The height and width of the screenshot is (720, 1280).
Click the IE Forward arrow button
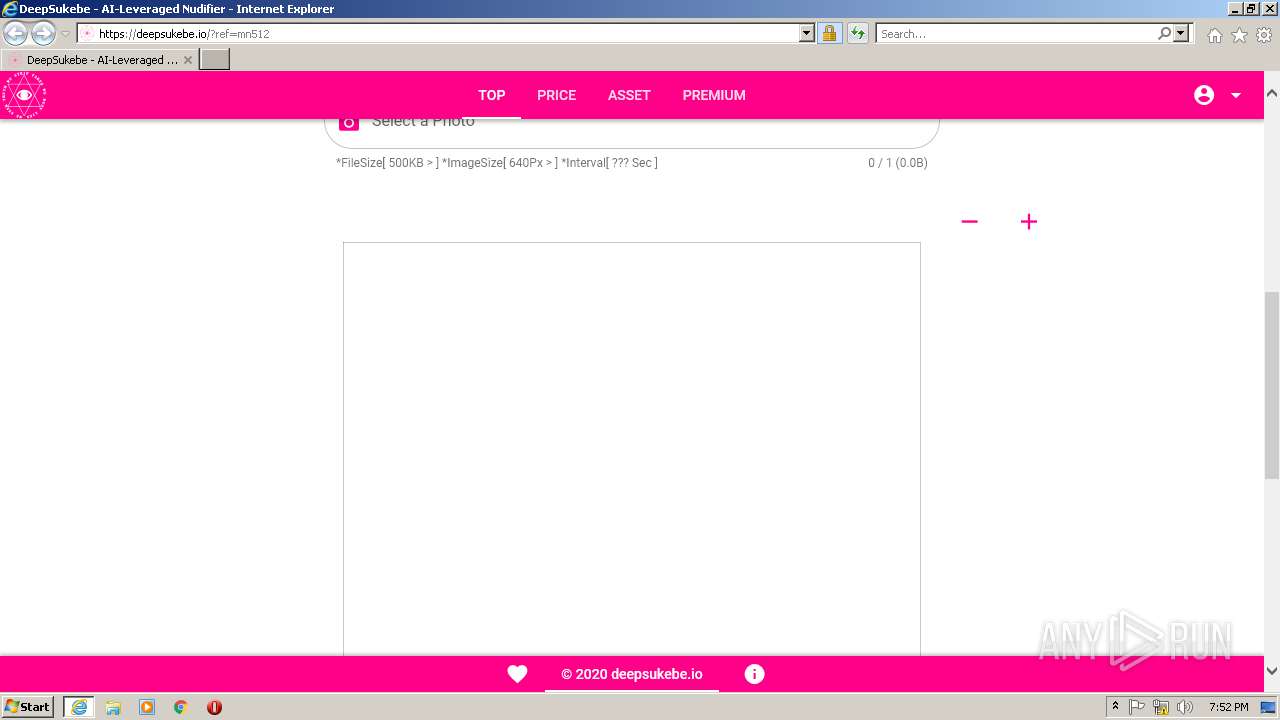[43, 33]
